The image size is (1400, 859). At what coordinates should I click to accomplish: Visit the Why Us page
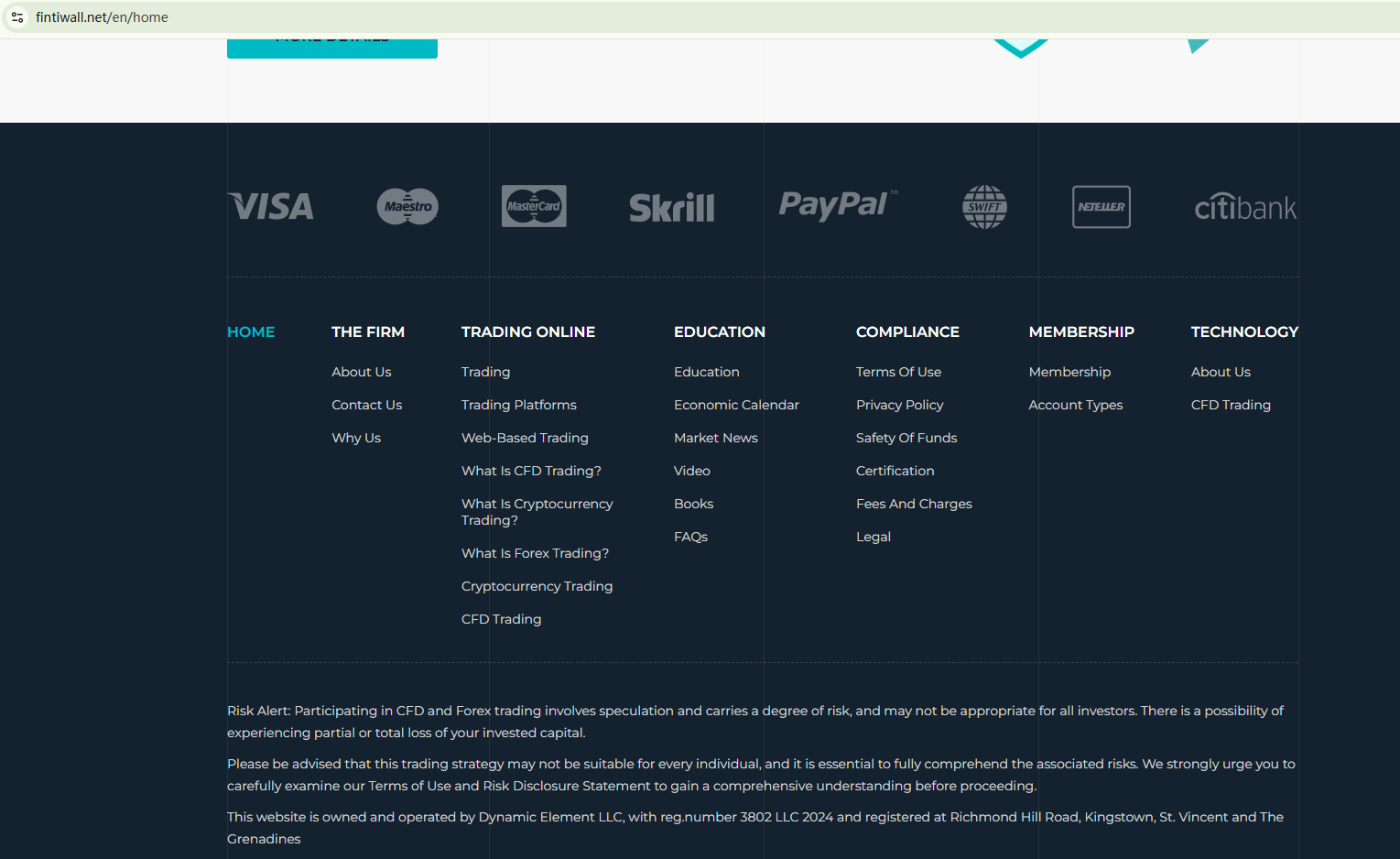pyautogui.click(x=356, y=438)
